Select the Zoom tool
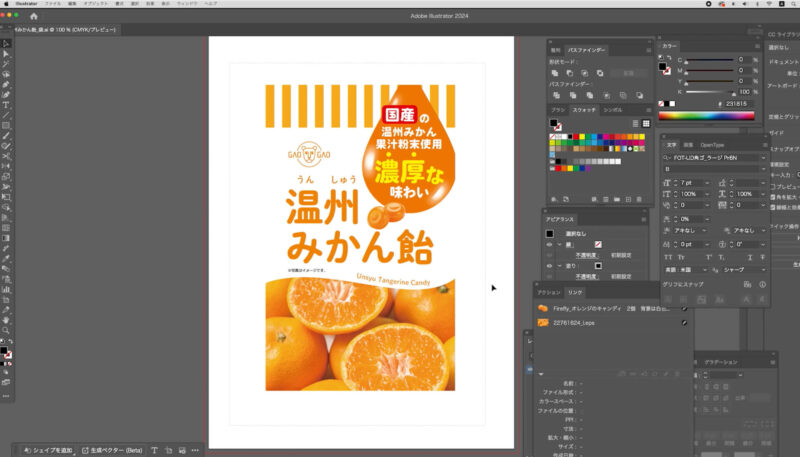Screen dimensions: 800x457 (6, 330)
